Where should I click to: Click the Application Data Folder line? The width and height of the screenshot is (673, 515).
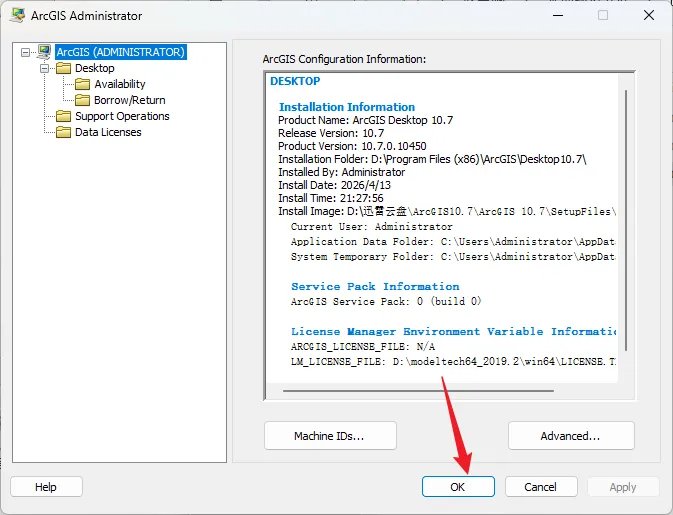point(453,242)
